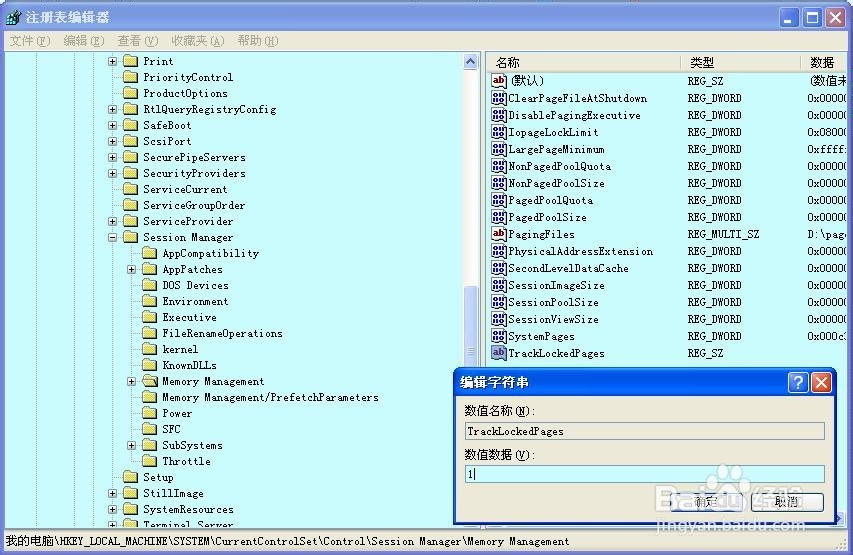Open the 查看(V) menu
853x555 pixels.
tap(138, 41)
